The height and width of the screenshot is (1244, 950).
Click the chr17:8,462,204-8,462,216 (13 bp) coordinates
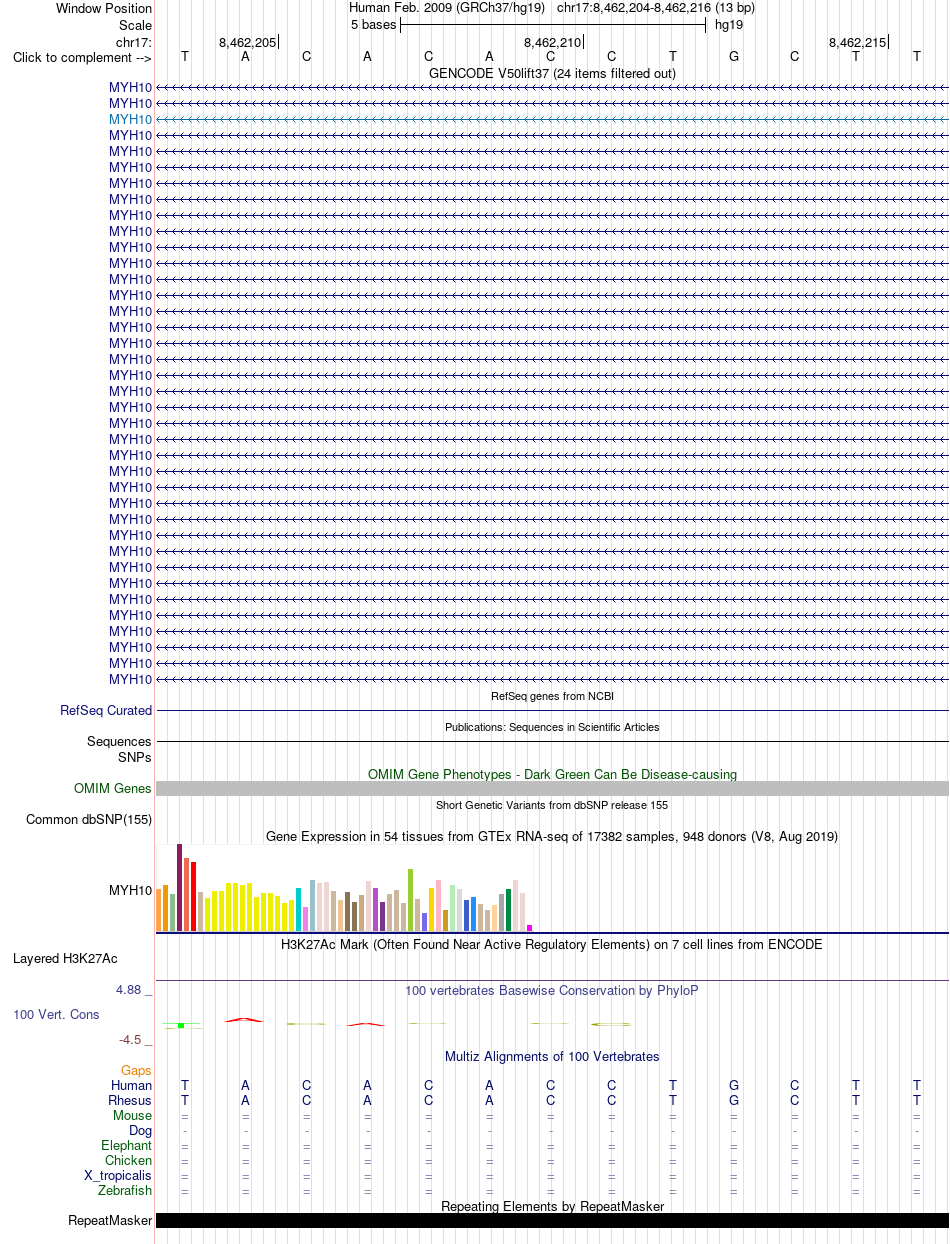pyautogui.click(x=656, y=7)
